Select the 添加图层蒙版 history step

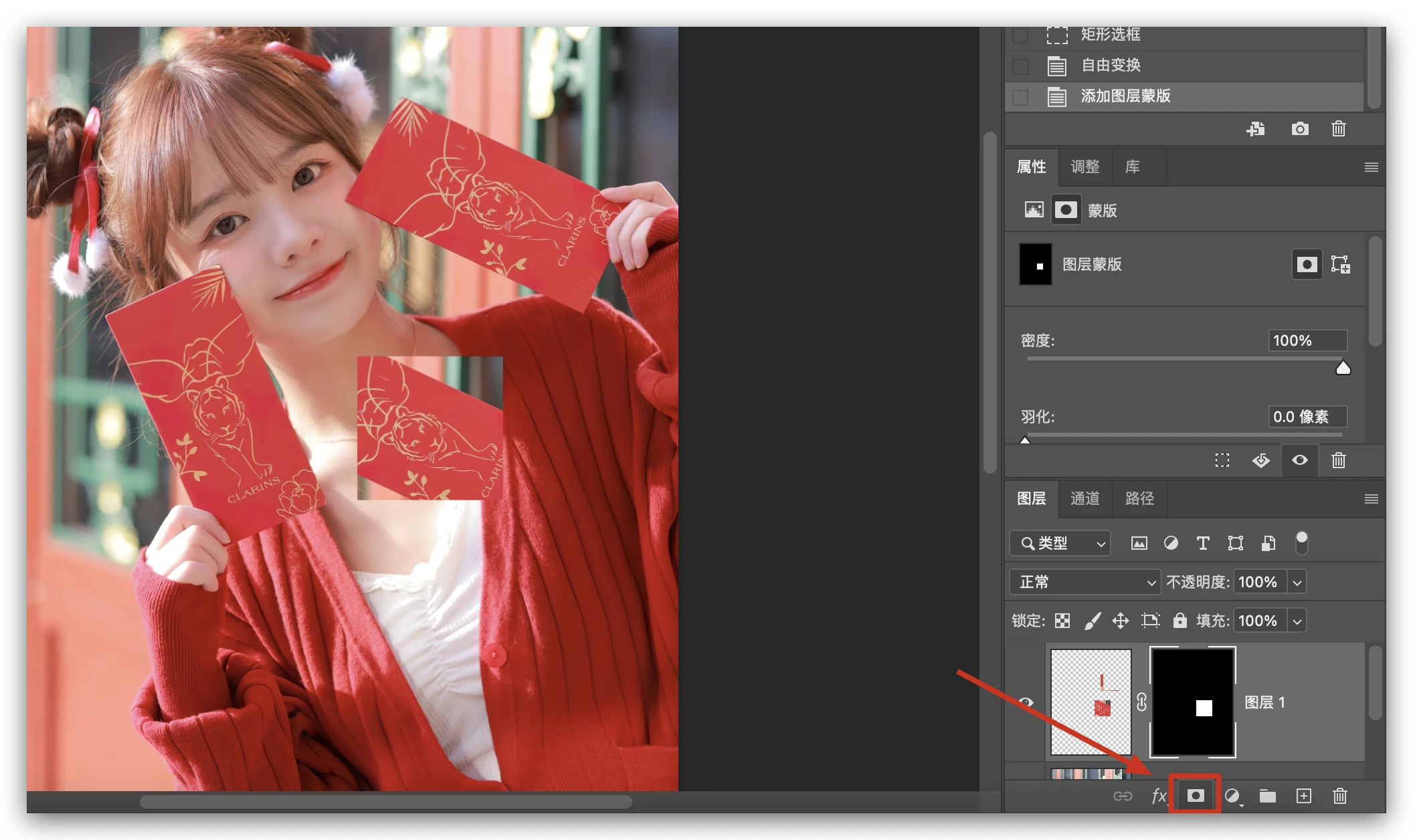[1125, 96]
